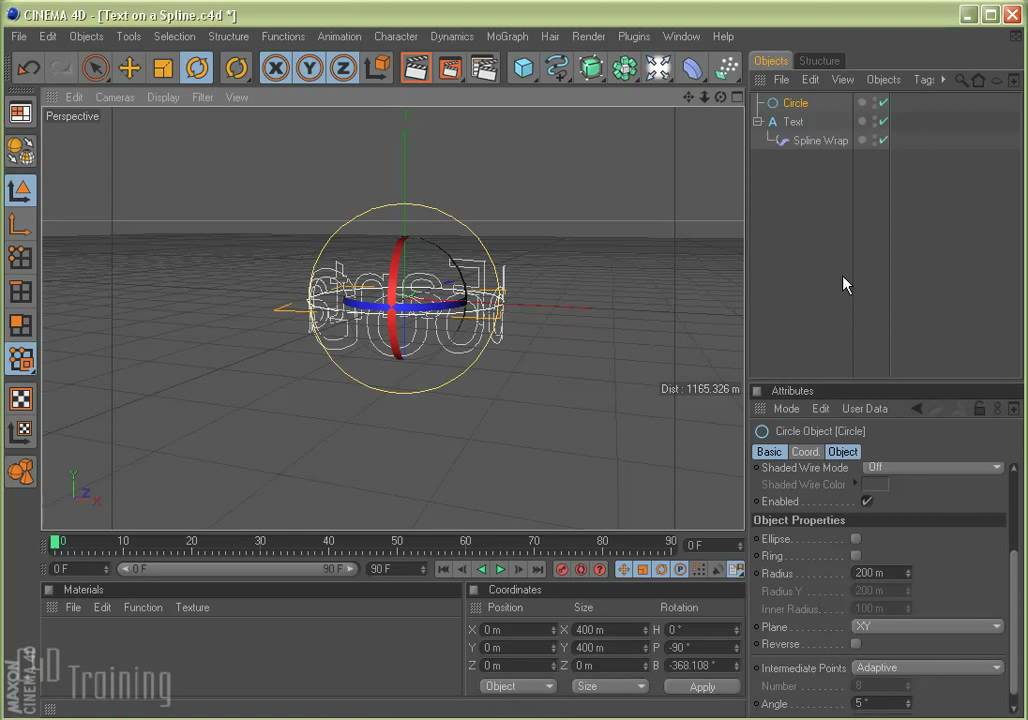Image resolution: width=1028 pixels, height=720 pixels.
Task: Open the NURBS objects icon
Action: (x=591, y=68)
